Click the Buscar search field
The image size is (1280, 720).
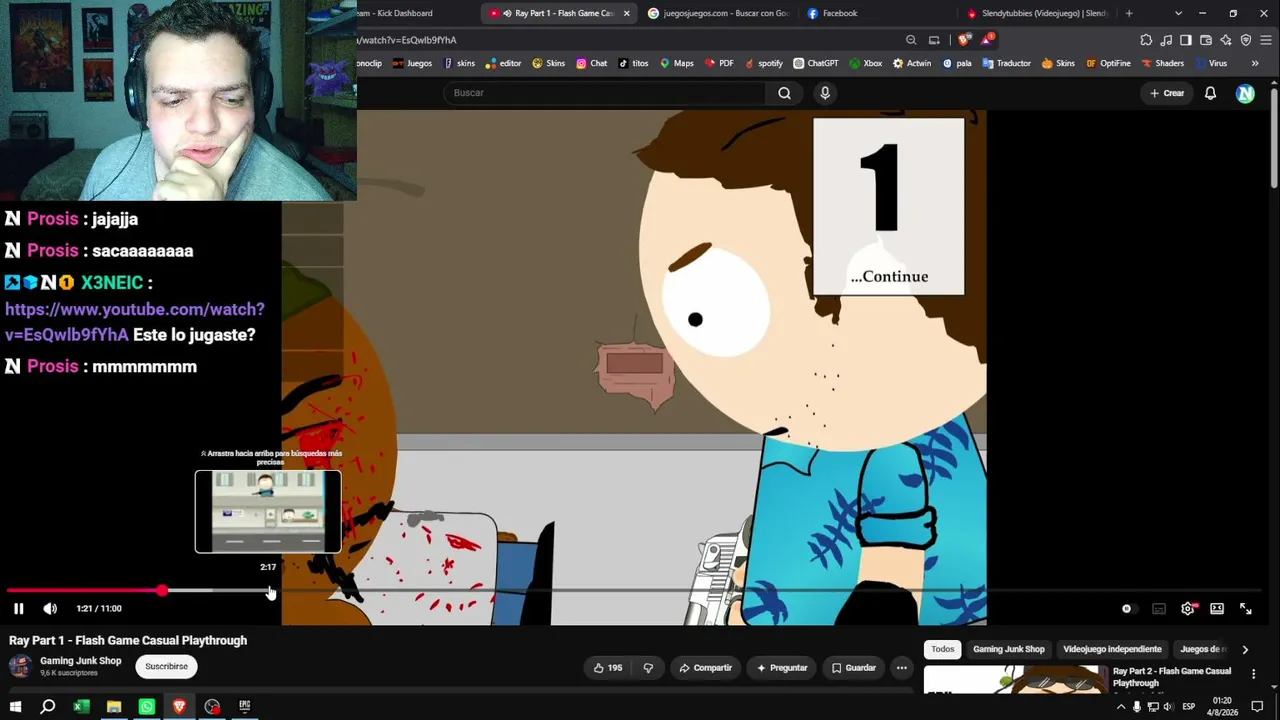pyautogui.click(x=605, y=93)
